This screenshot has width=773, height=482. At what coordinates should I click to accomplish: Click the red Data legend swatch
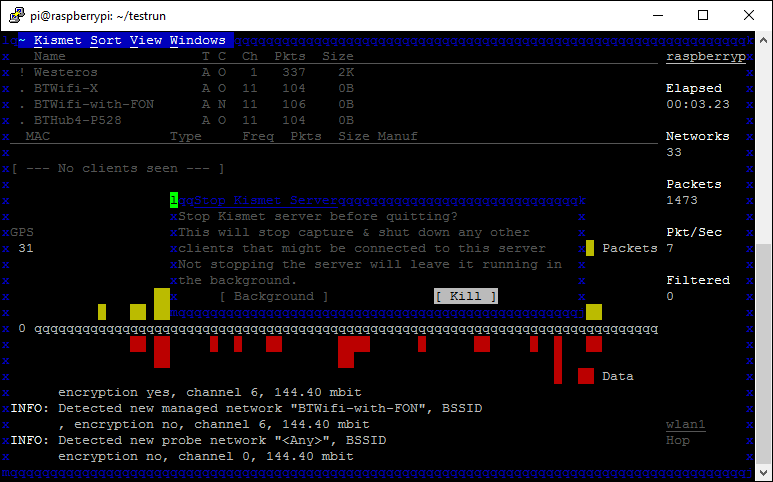click(586, 376)
